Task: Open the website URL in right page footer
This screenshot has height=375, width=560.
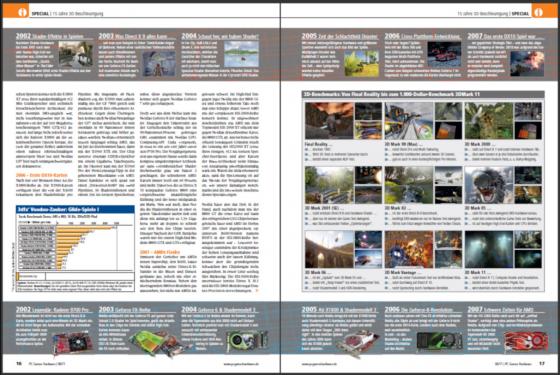Action: (319, 364)
